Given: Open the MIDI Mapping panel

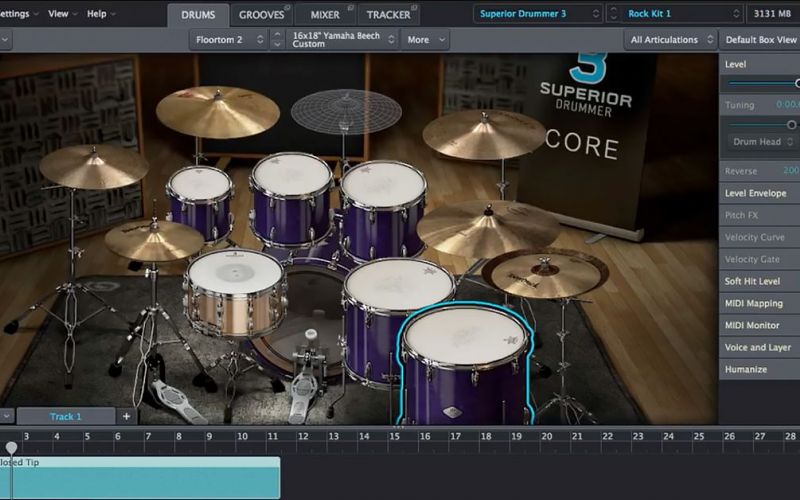Looking at the screenshot, I should pyautogui.click(x=758, y=303).
